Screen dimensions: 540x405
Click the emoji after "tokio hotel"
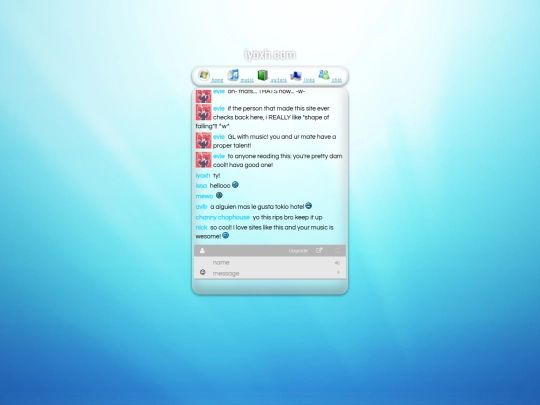[309, 206]
